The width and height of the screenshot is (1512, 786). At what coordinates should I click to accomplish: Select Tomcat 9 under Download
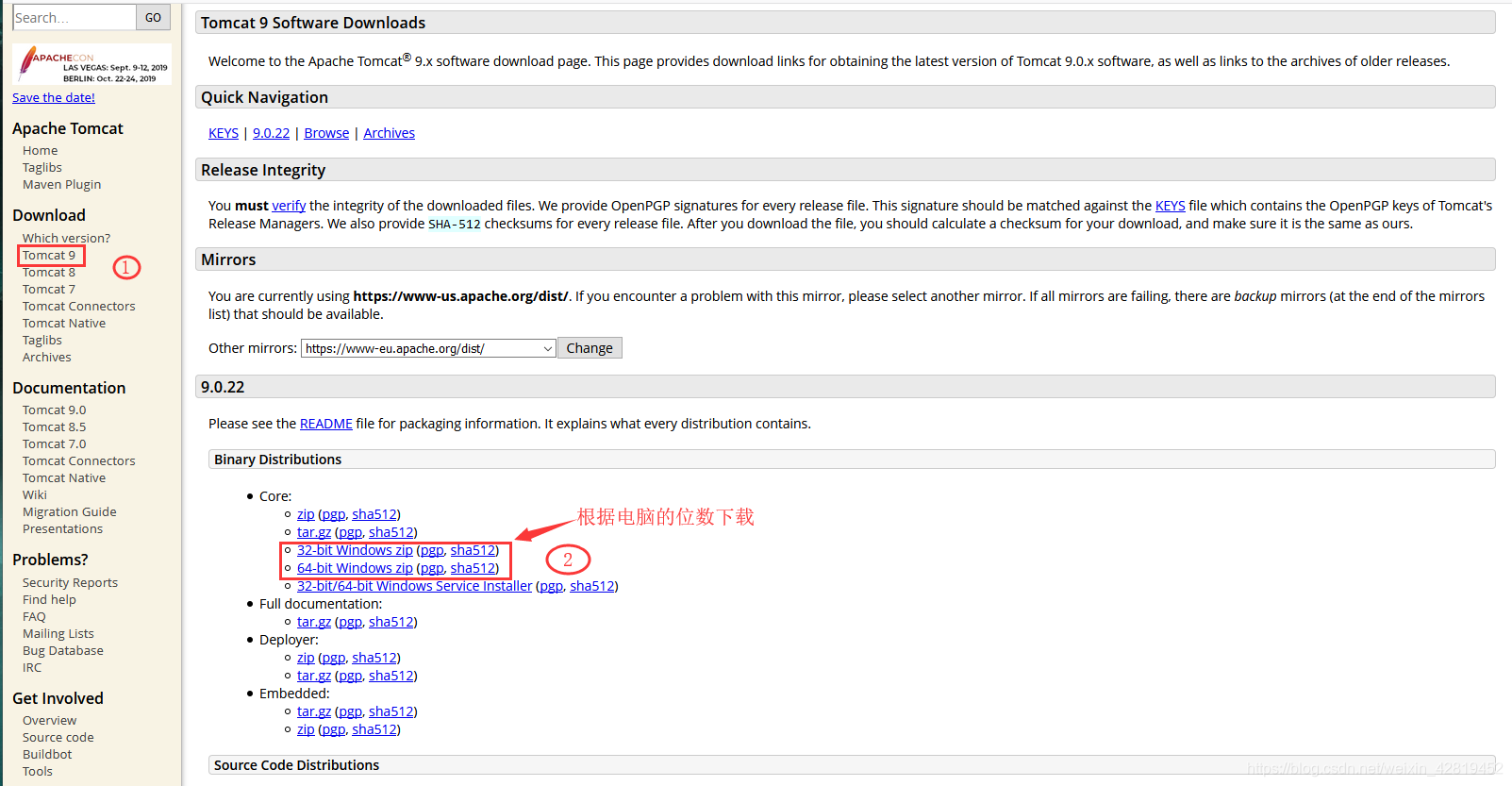click(49, 256)
